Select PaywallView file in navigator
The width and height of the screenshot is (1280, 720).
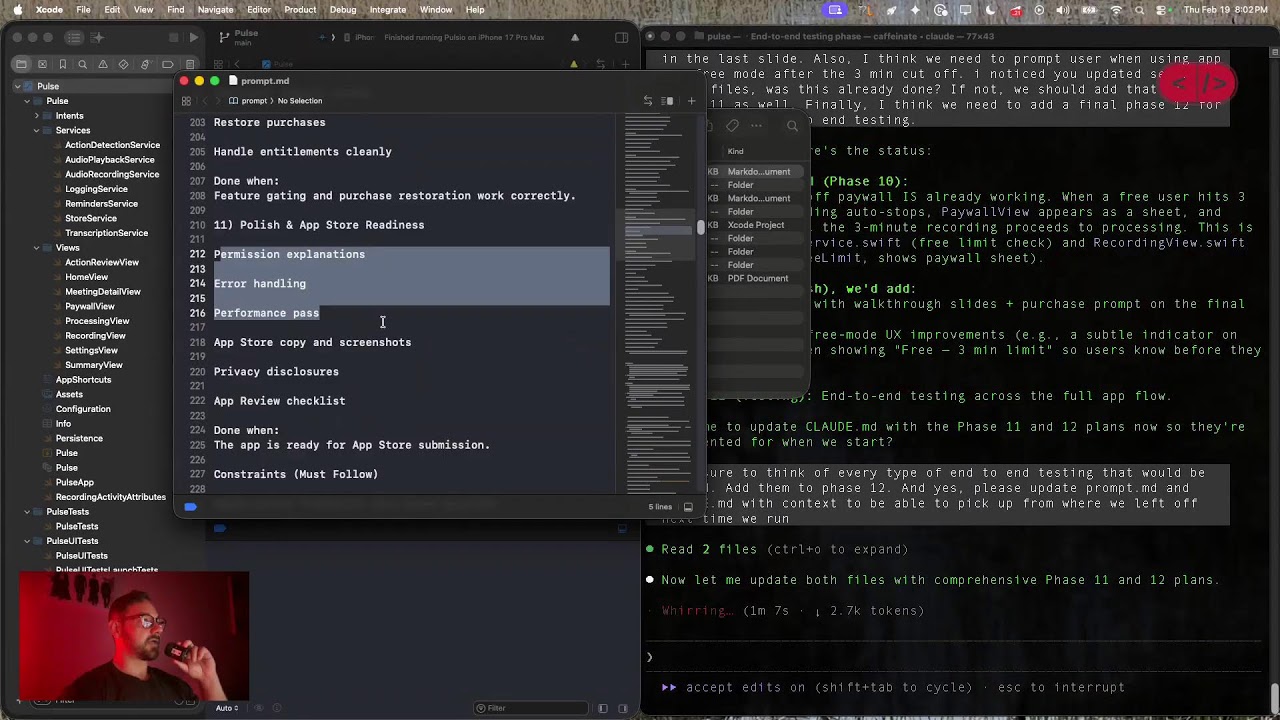(x=90, y=306)
